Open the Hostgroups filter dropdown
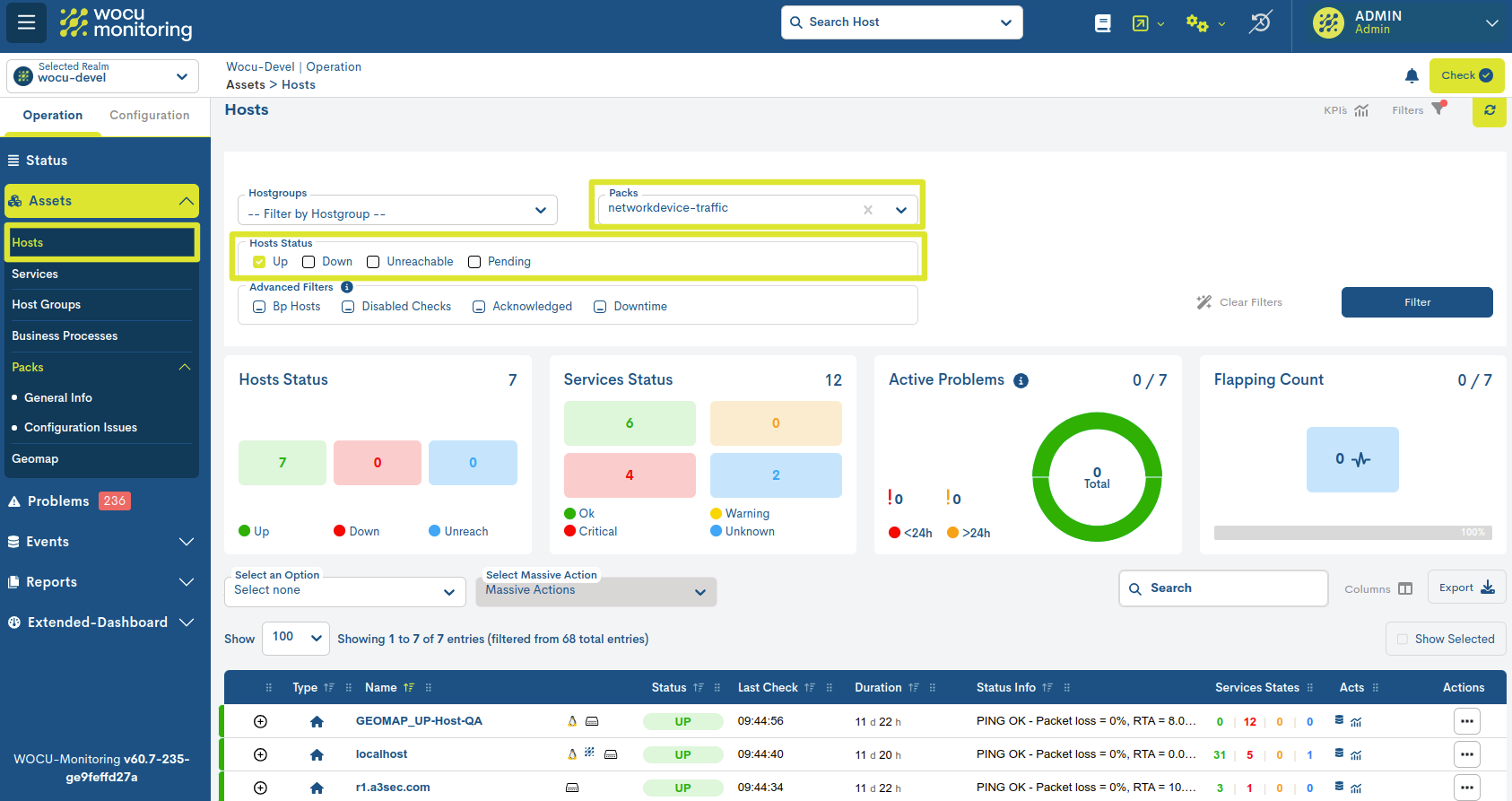1512x801 pixels. 397,212
